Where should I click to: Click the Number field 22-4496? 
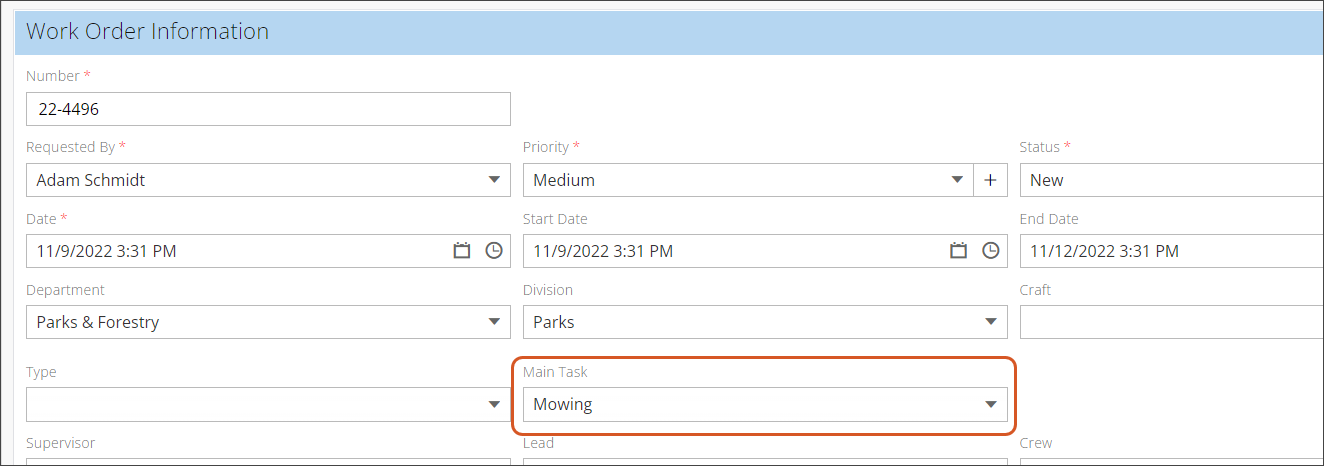tap(268, 109)
